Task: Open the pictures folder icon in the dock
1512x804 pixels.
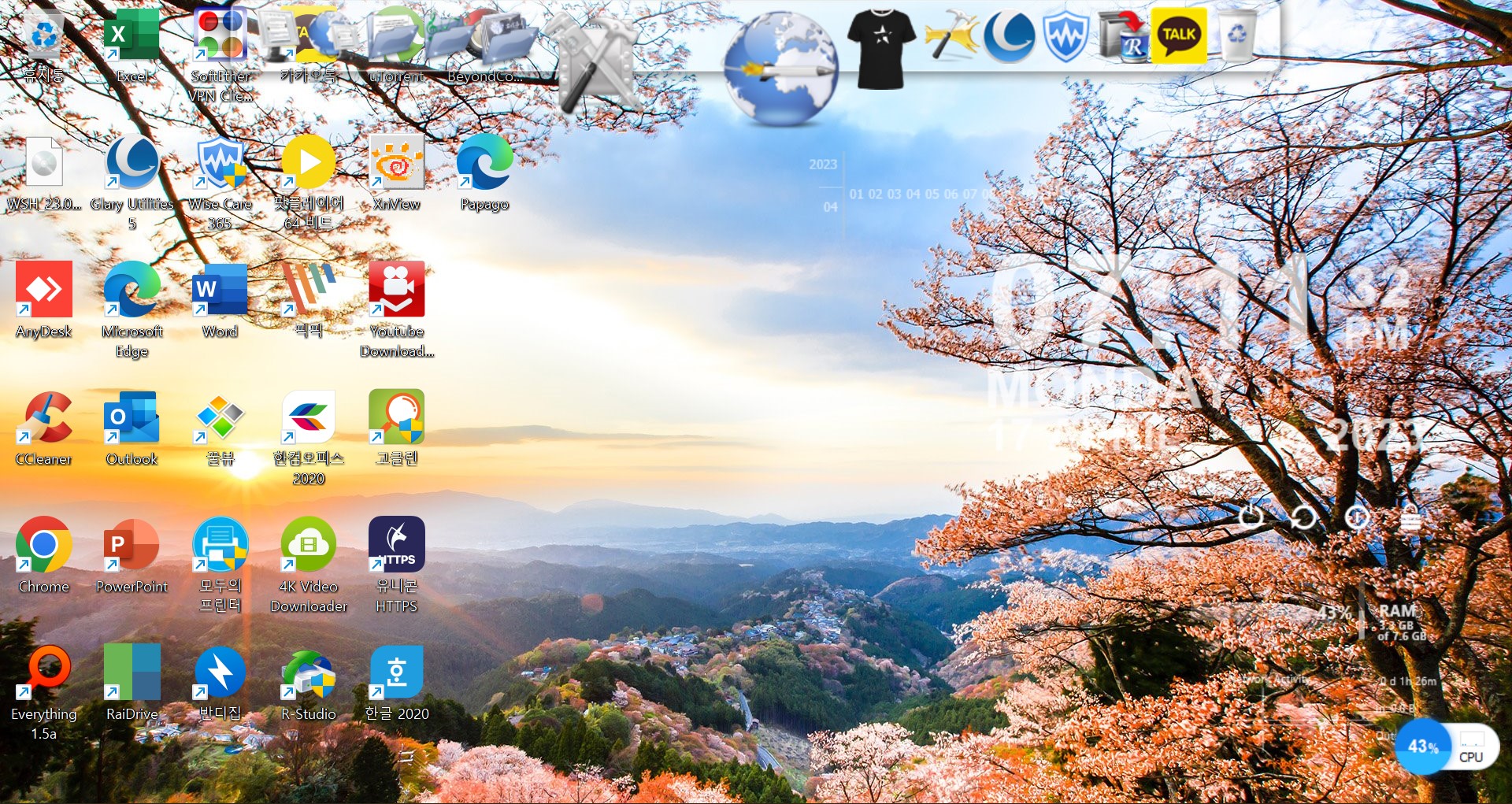Action: 508,35
